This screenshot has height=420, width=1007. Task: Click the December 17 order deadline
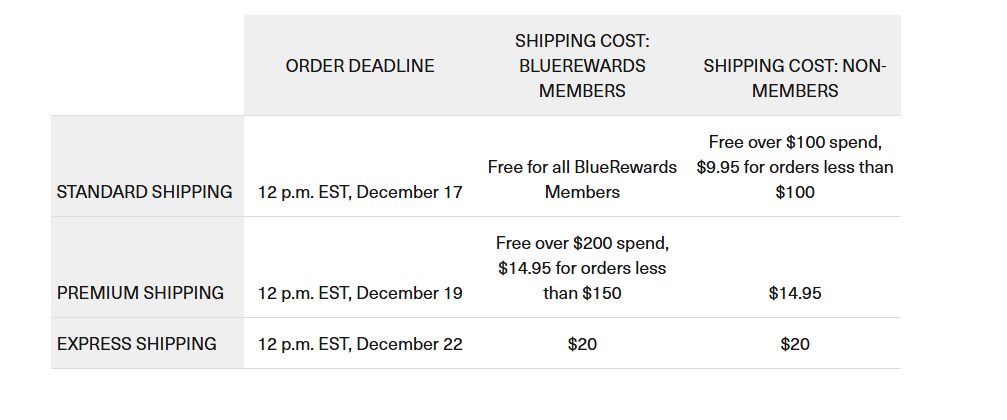click(x=360, y=192)
